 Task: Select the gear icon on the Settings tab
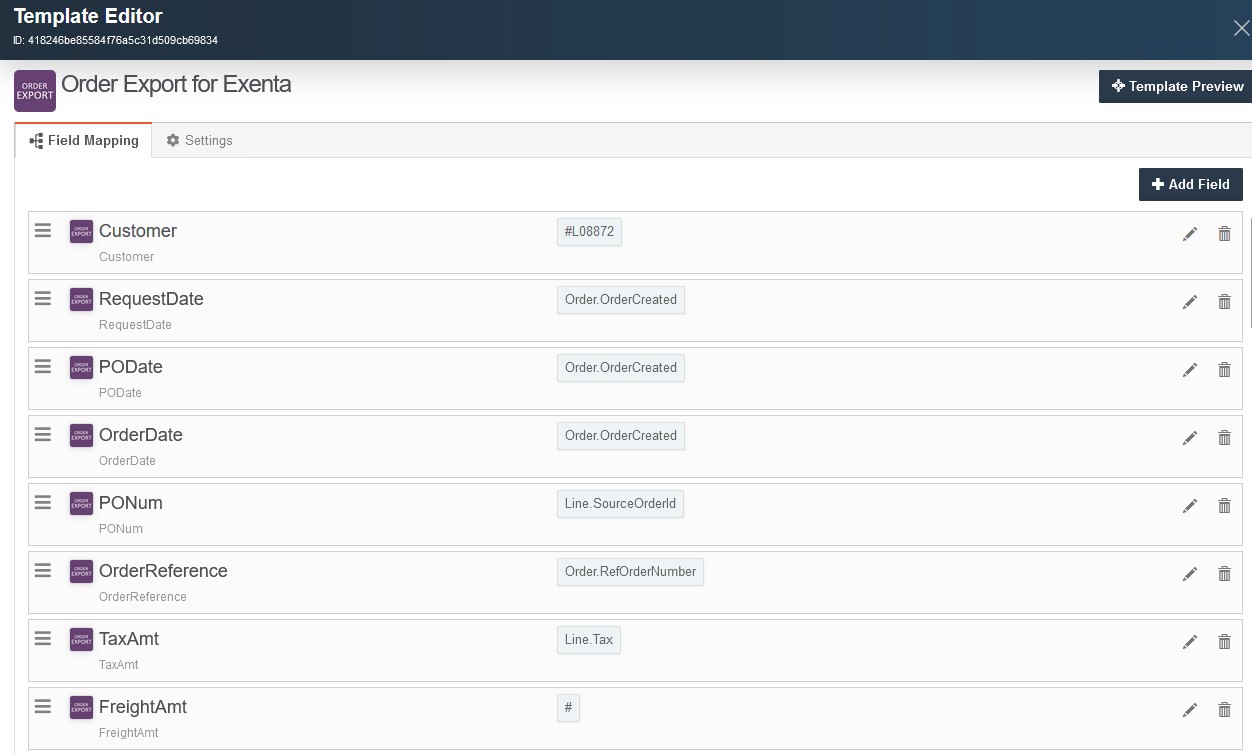coord(171,140)
